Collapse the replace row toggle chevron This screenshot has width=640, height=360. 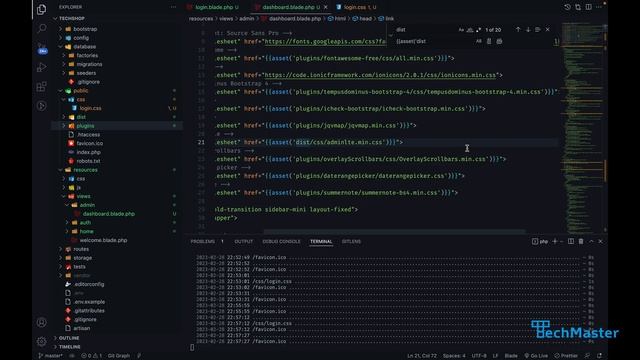point(391,36)
